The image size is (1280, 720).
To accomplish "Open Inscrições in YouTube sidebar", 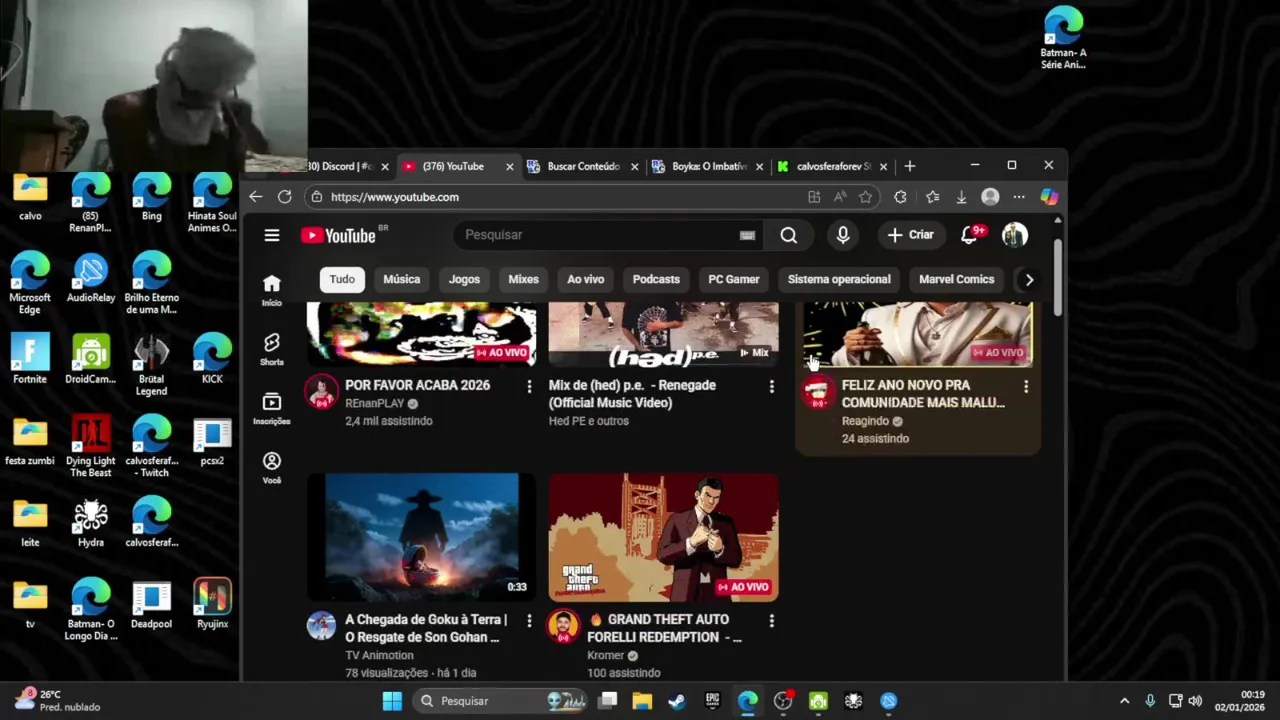I will [272, 408].
